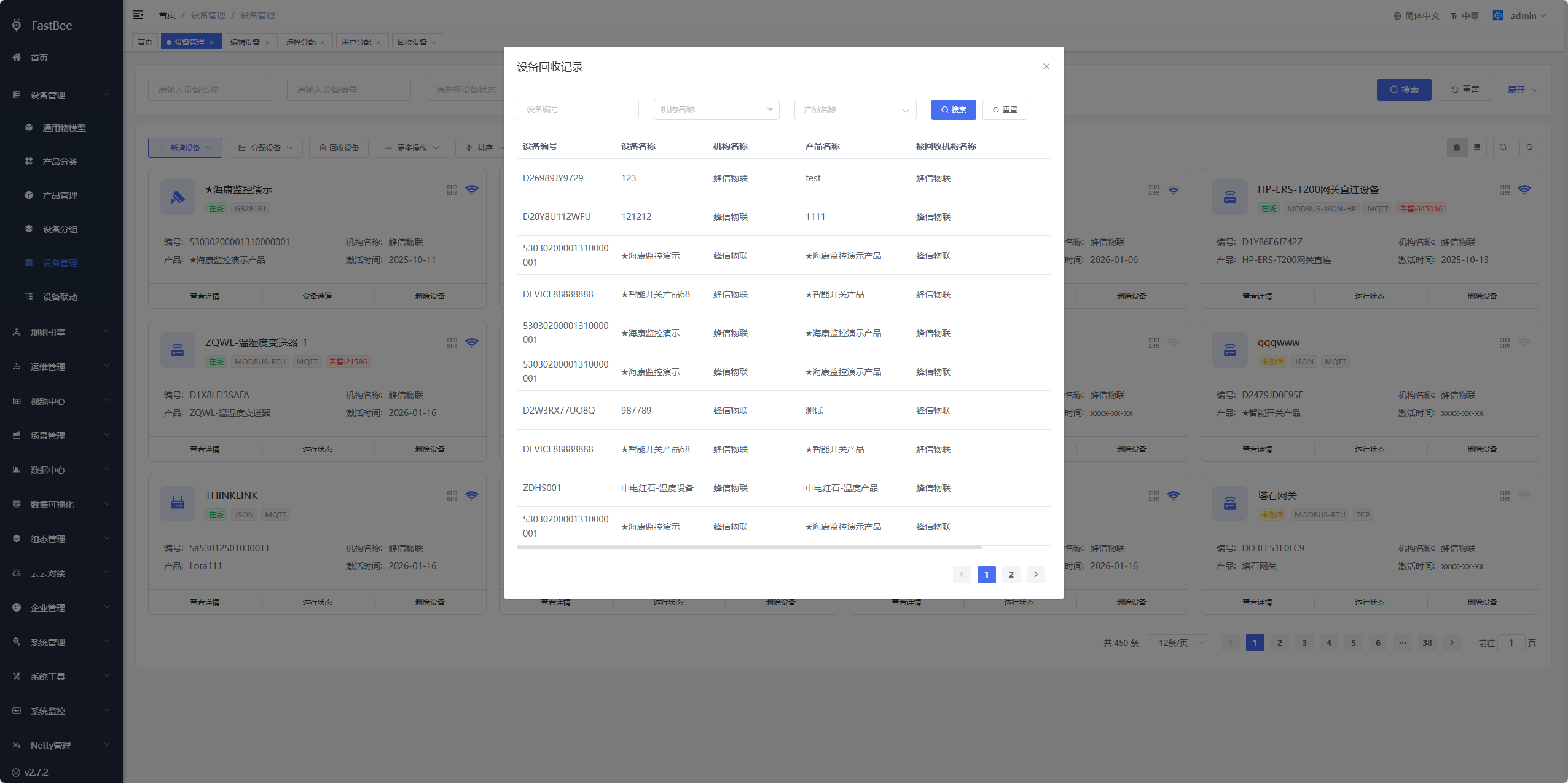Open the 机构名称 dropdown in dialog

716,109
